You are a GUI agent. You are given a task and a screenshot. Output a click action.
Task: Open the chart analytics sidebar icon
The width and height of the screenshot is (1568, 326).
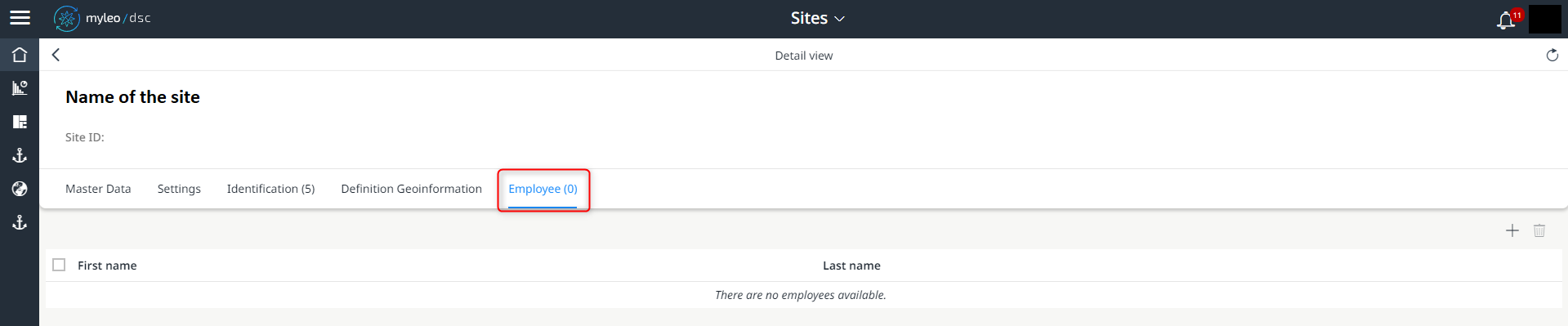click(x=20, y=88)
